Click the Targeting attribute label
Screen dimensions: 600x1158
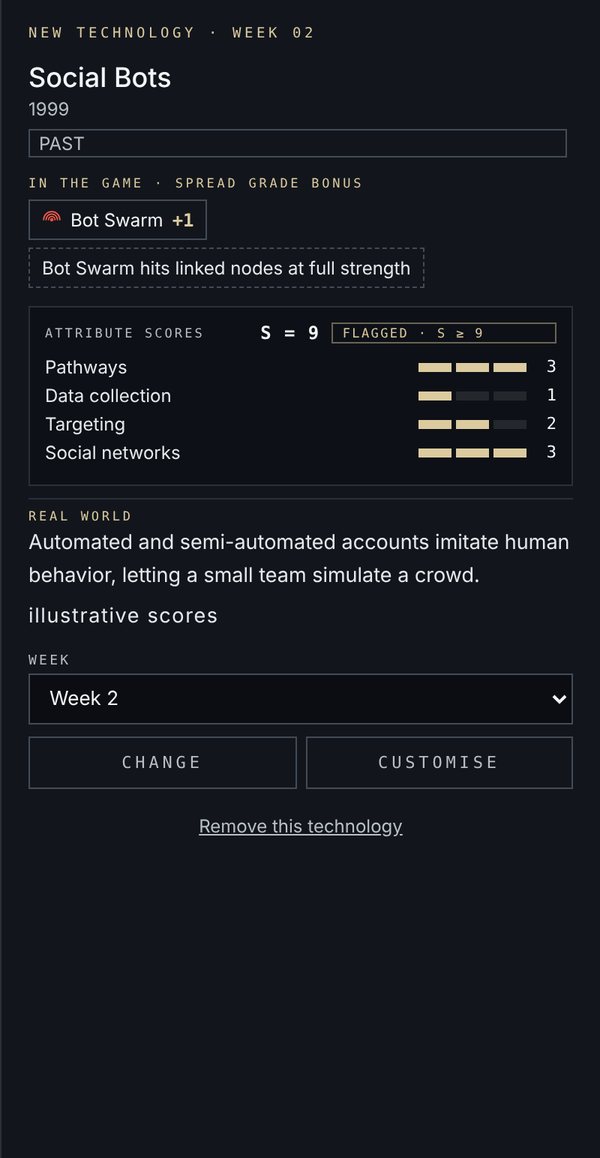85,425
